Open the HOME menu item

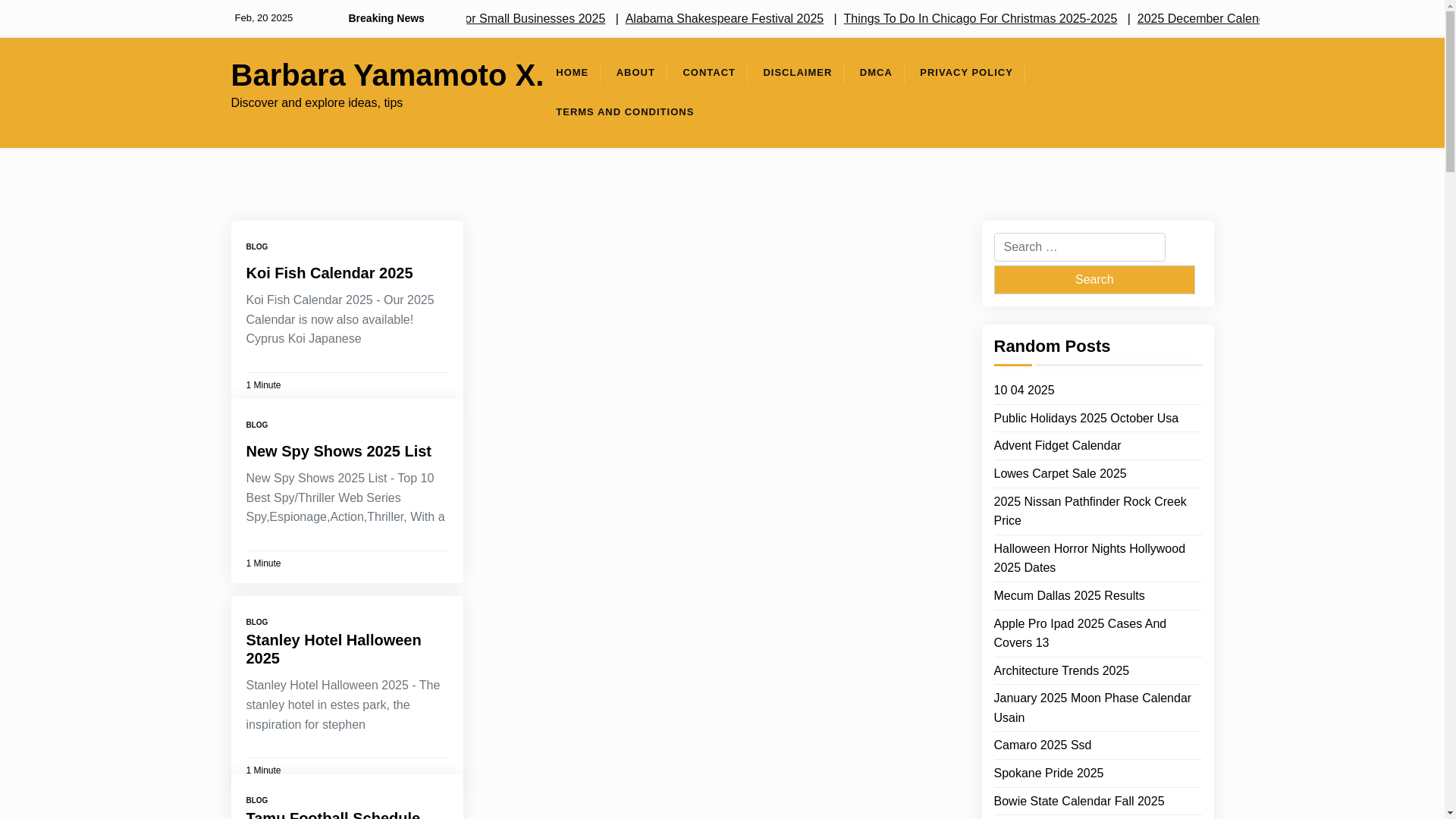point(572,73)
